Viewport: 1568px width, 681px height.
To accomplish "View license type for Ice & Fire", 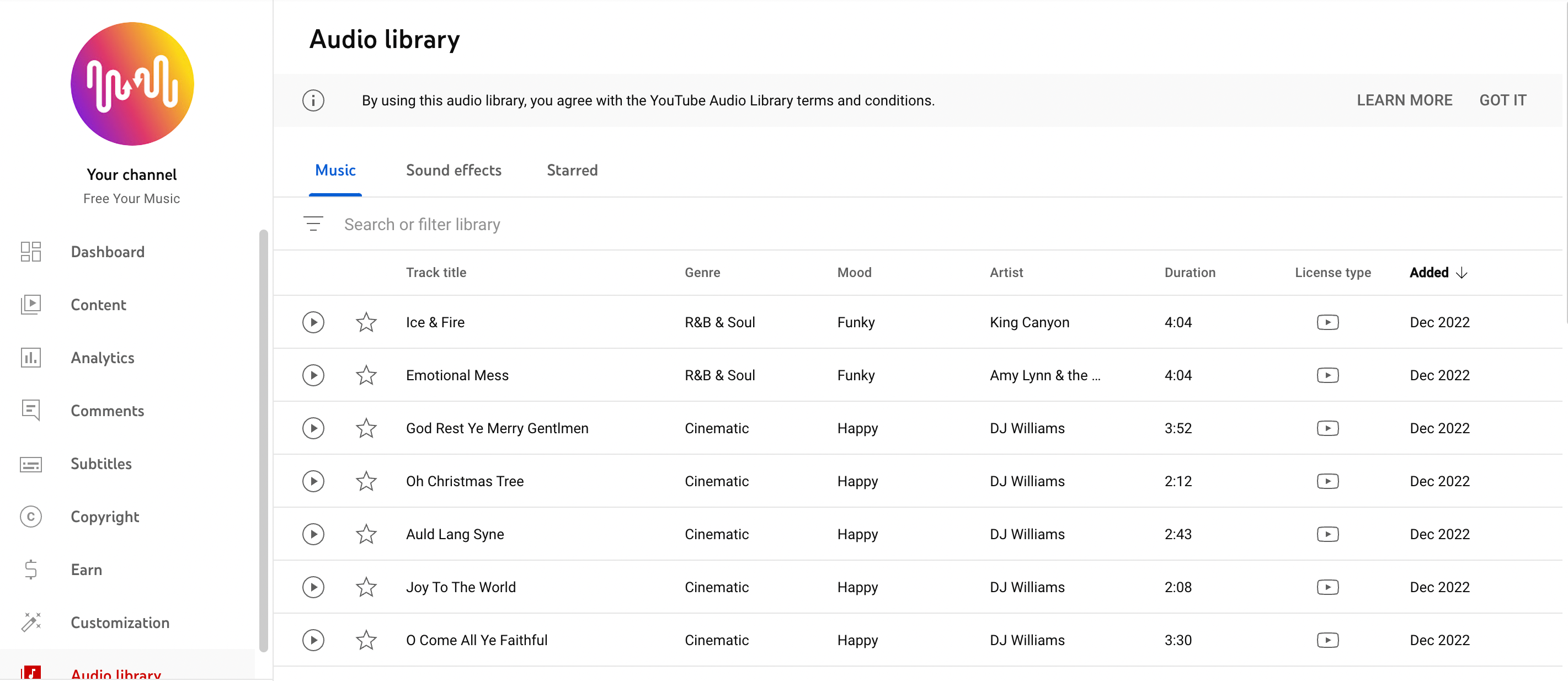I will pos(1328,322).
